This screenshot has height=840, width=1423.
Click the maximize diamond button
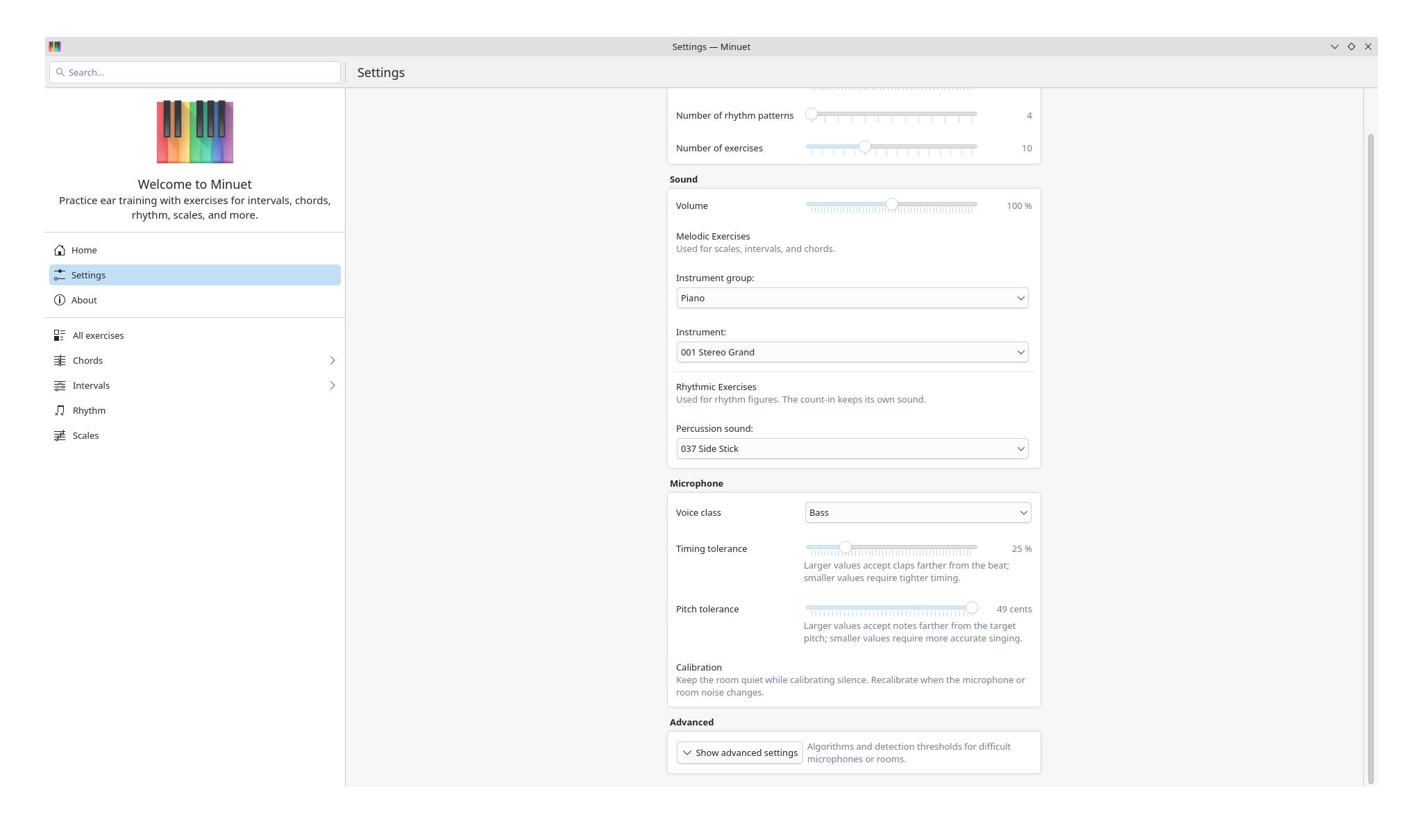(1352, 47)
